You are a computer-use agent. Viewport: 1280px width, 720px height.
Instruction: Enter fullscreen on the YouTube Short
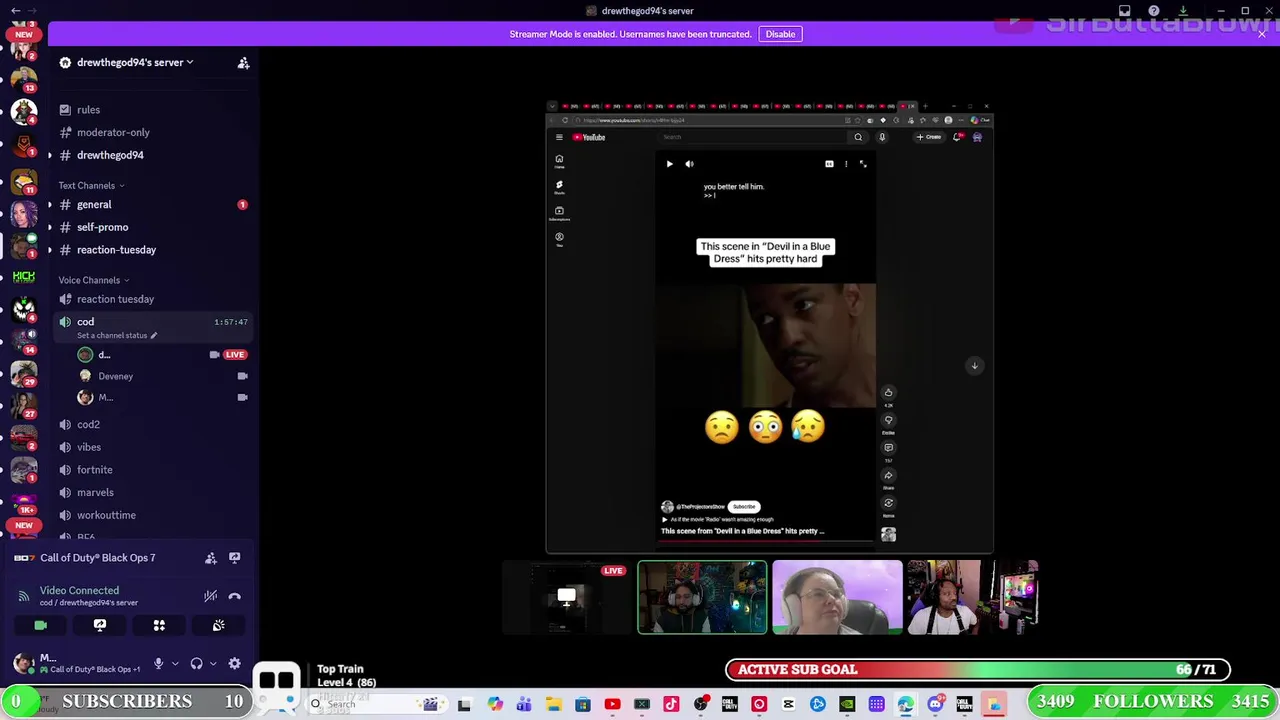pos(863,164)
